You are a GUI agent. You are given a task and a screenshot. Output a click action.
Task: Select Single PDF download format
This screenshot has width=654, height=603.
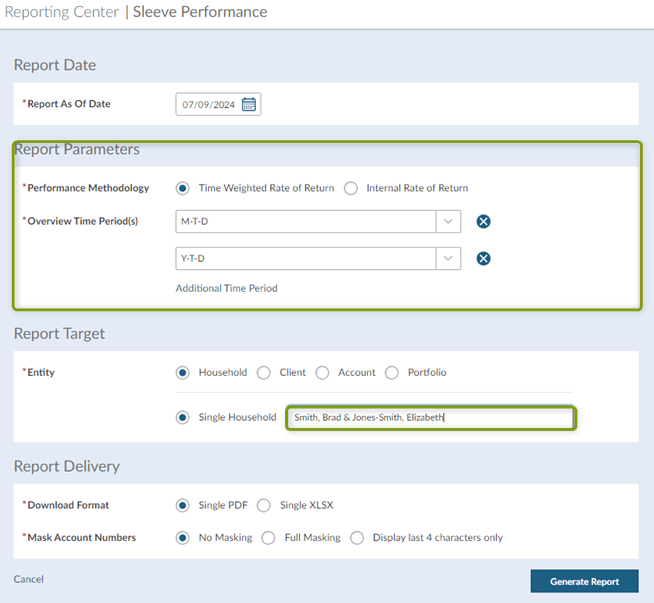pos(183,505)
